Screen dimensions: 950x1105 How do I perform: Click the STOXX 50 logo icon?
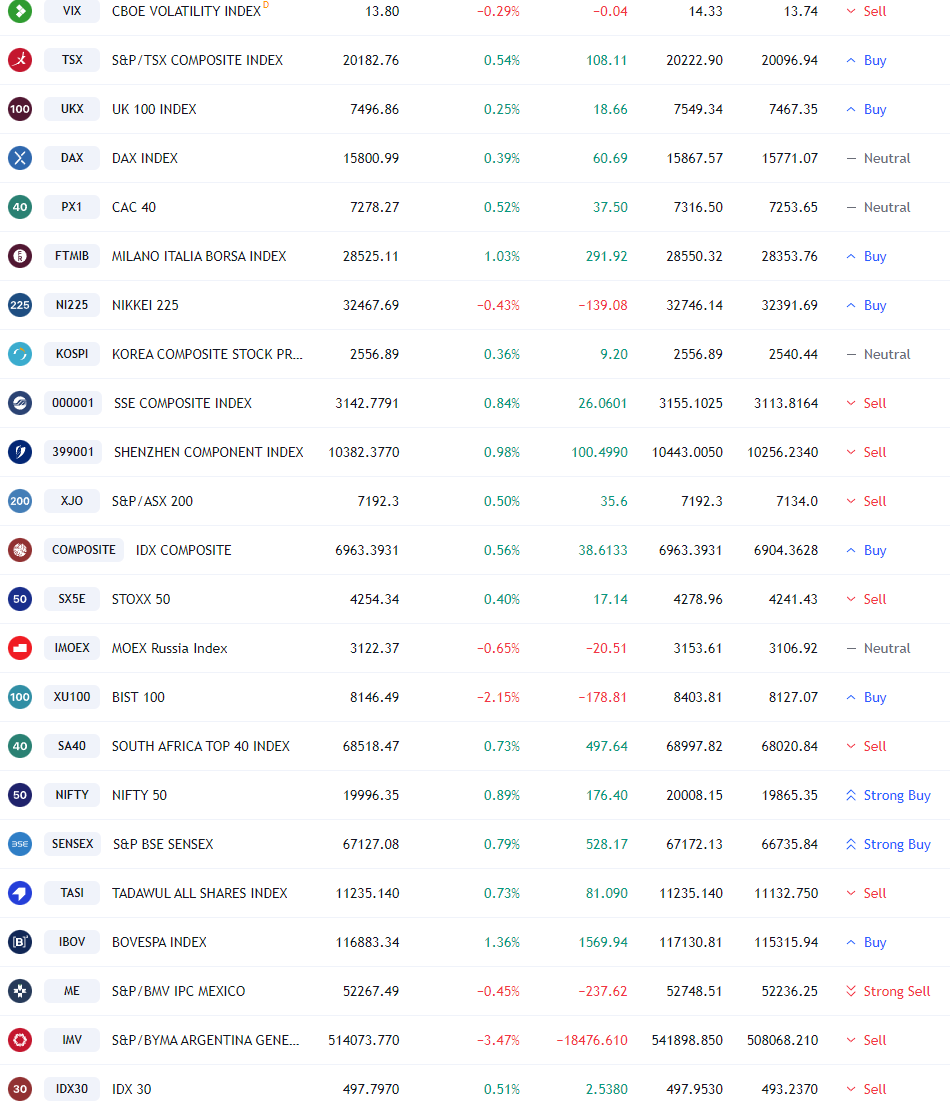click(x=20, y=599)
